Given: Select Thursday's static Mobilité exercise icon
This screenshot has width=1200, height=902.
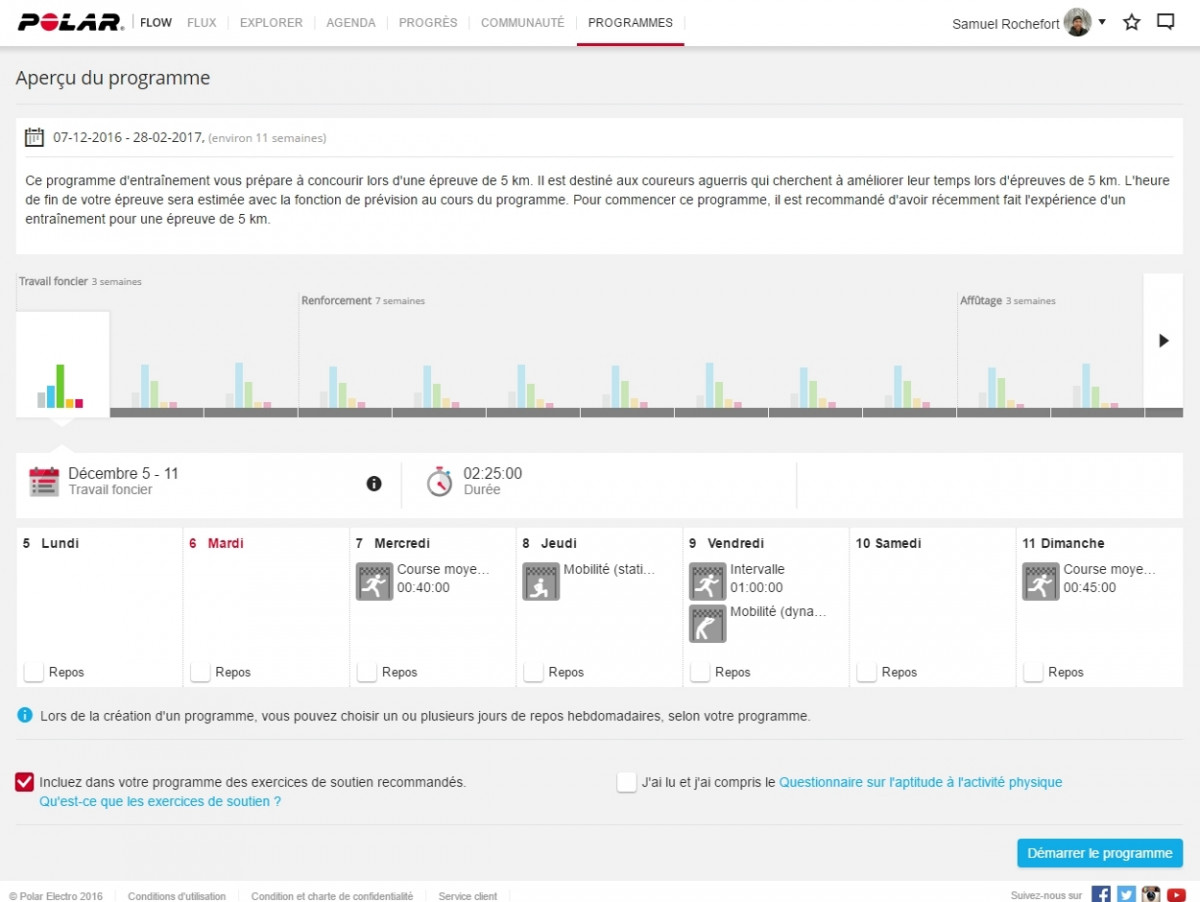Looking at the screenshot, I should tap(541, 581).
